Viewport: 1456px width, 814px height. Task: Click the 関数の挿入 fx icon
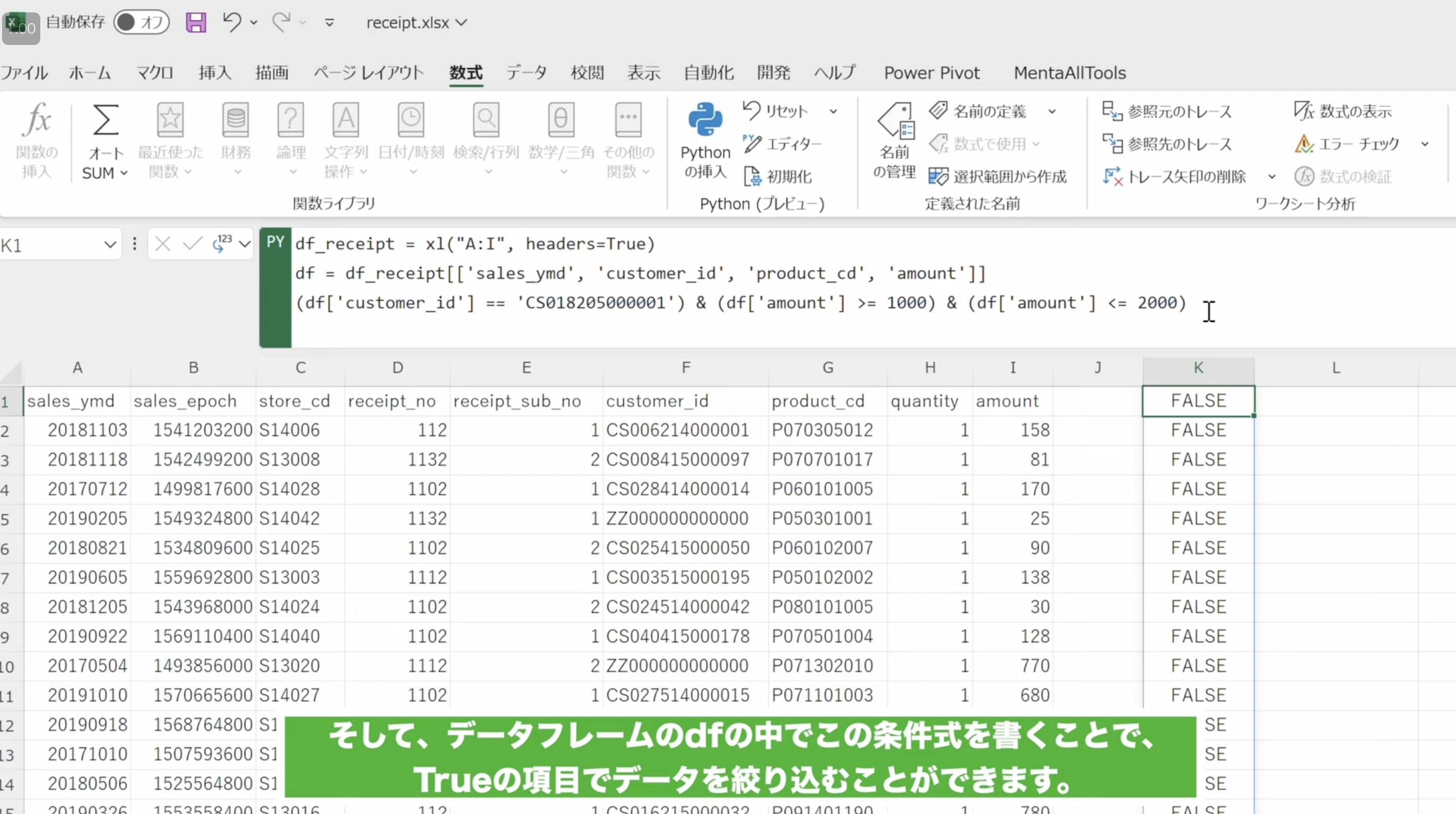point(36,119)
